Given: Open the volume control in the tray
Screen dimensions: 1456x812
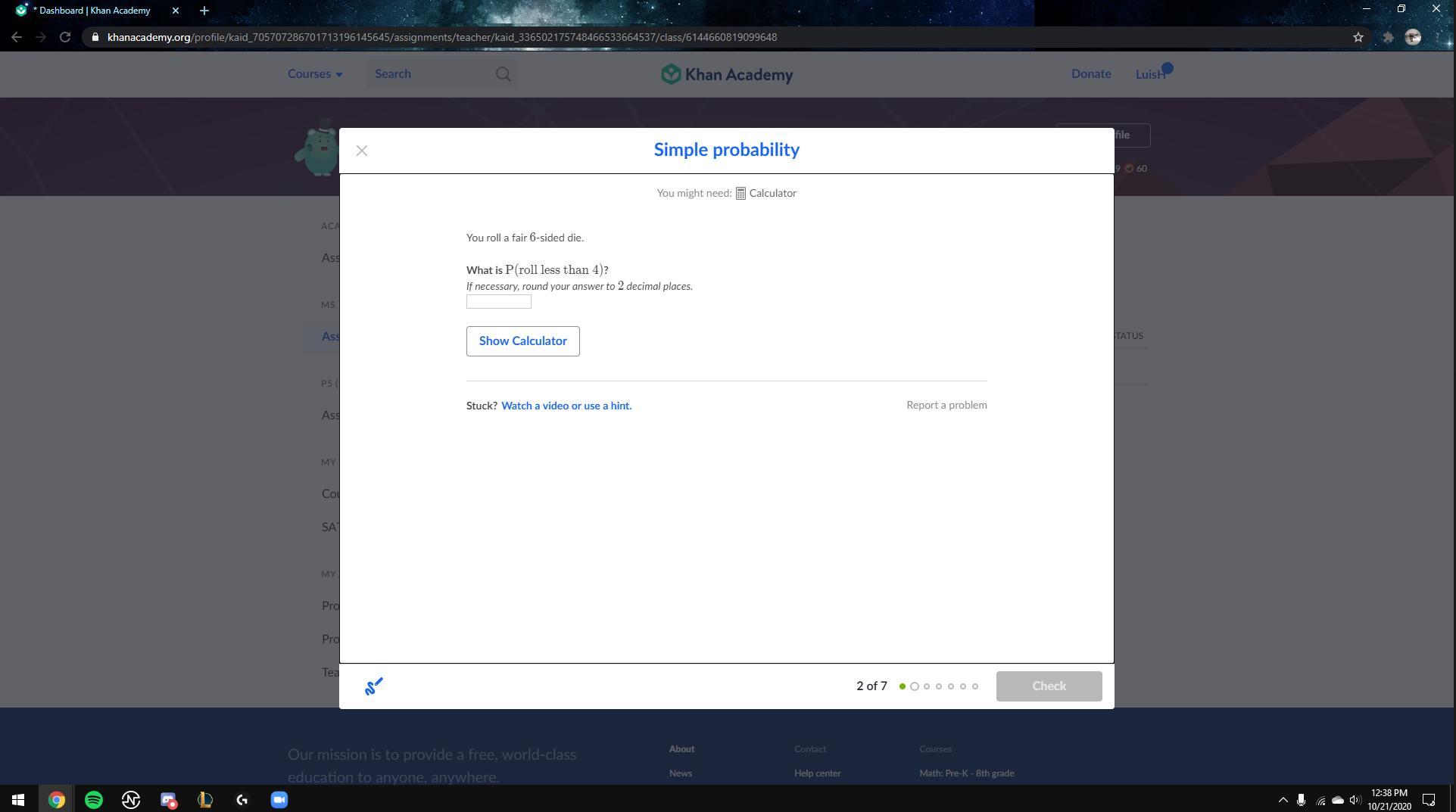Looking at the screenshot, I should [x=1355, y=800].
